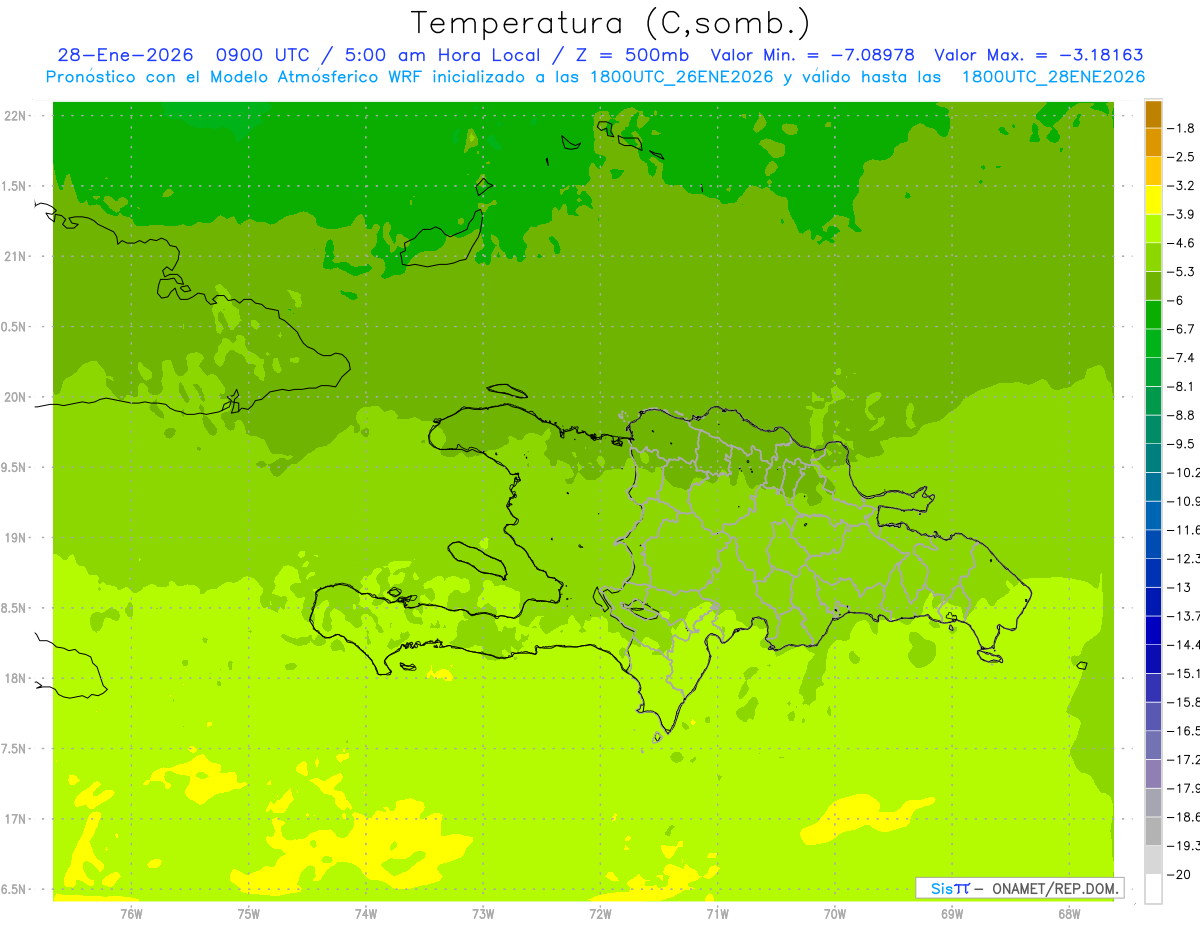Click the "19N" latitude label
This screenshot has width=1200, height=927.
16,538
